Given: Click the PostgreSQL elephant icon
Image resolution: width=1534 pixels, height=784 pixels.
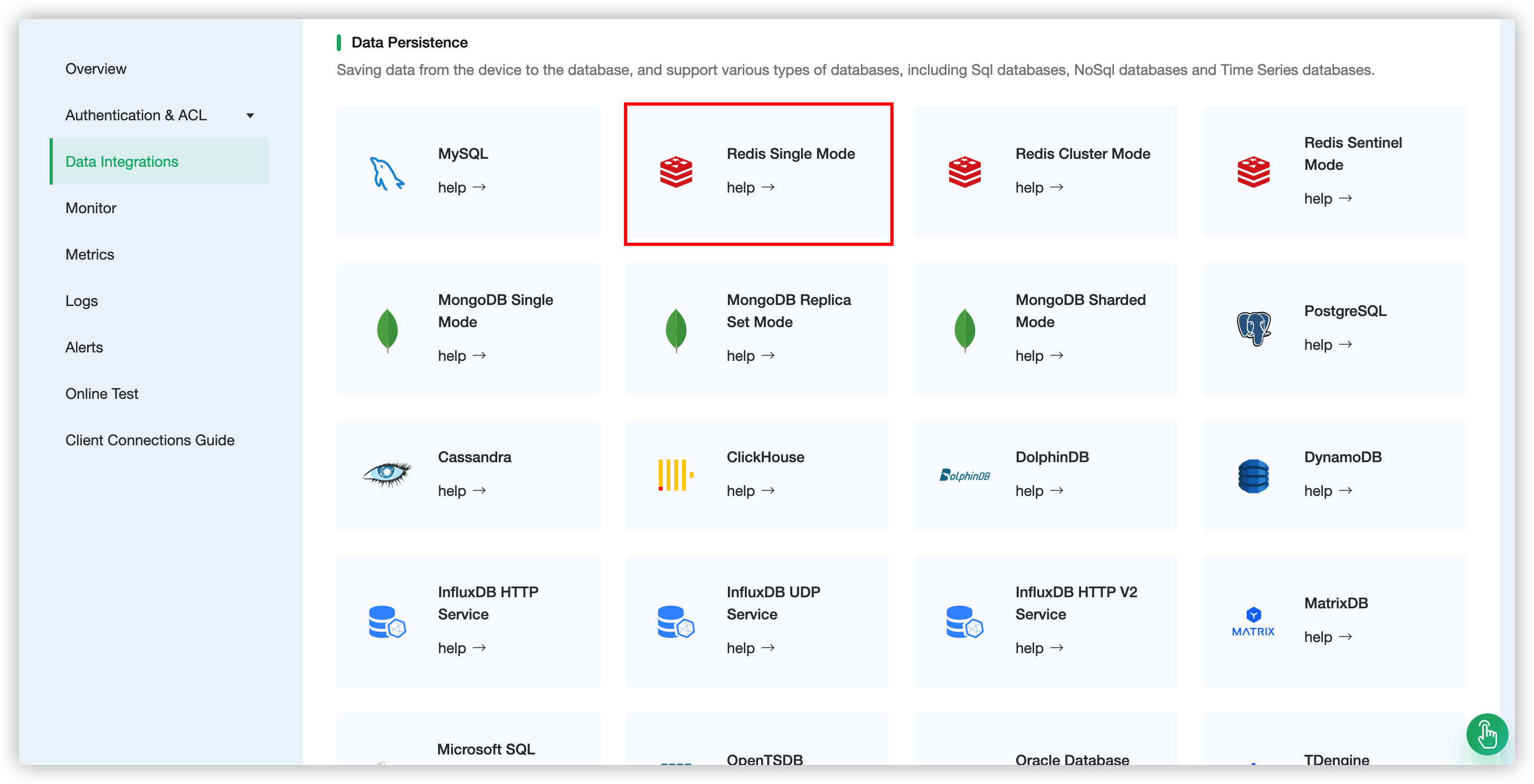Looking at the screenshot, I should tap(1254, 328).
